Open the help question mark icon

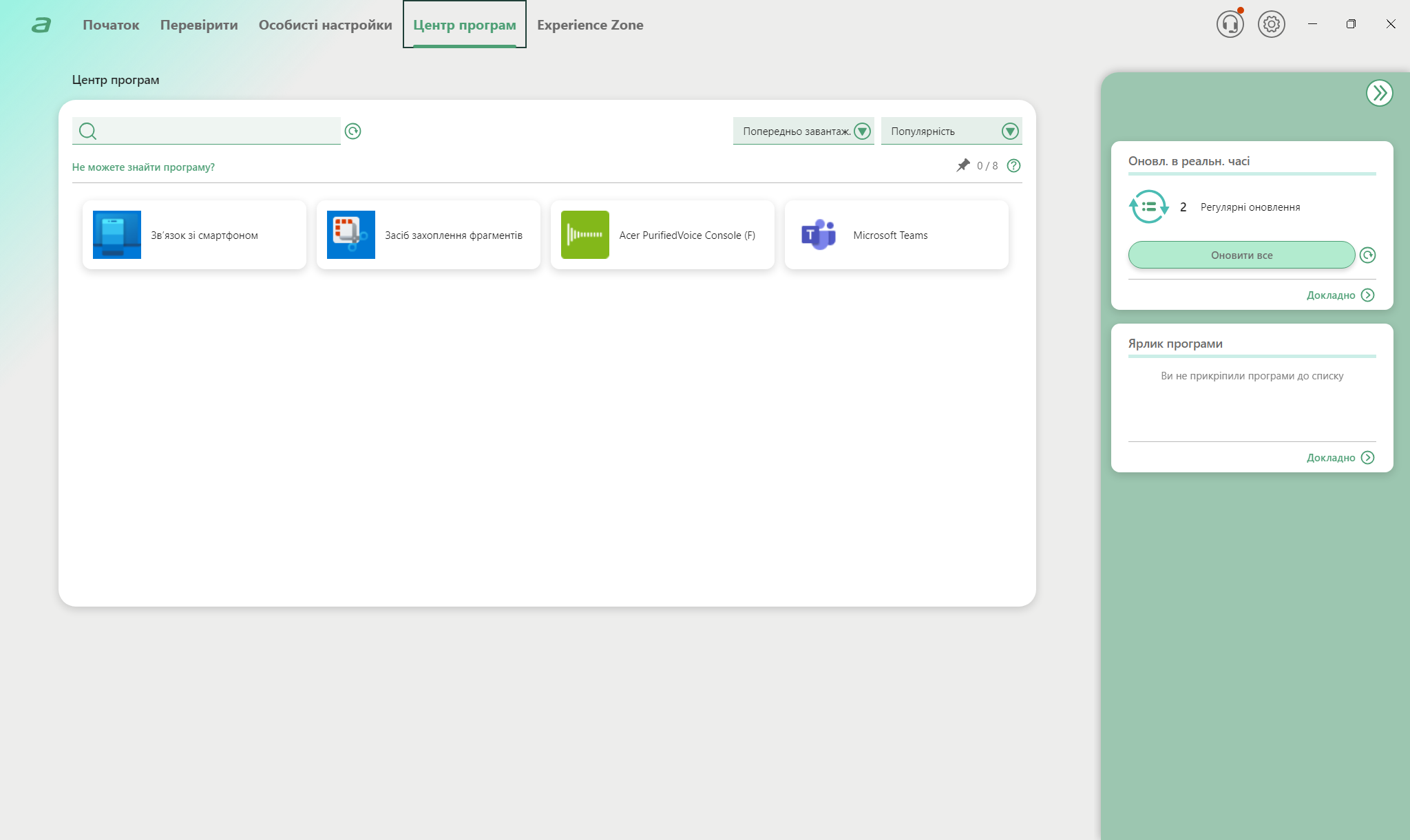(1013, 165)
